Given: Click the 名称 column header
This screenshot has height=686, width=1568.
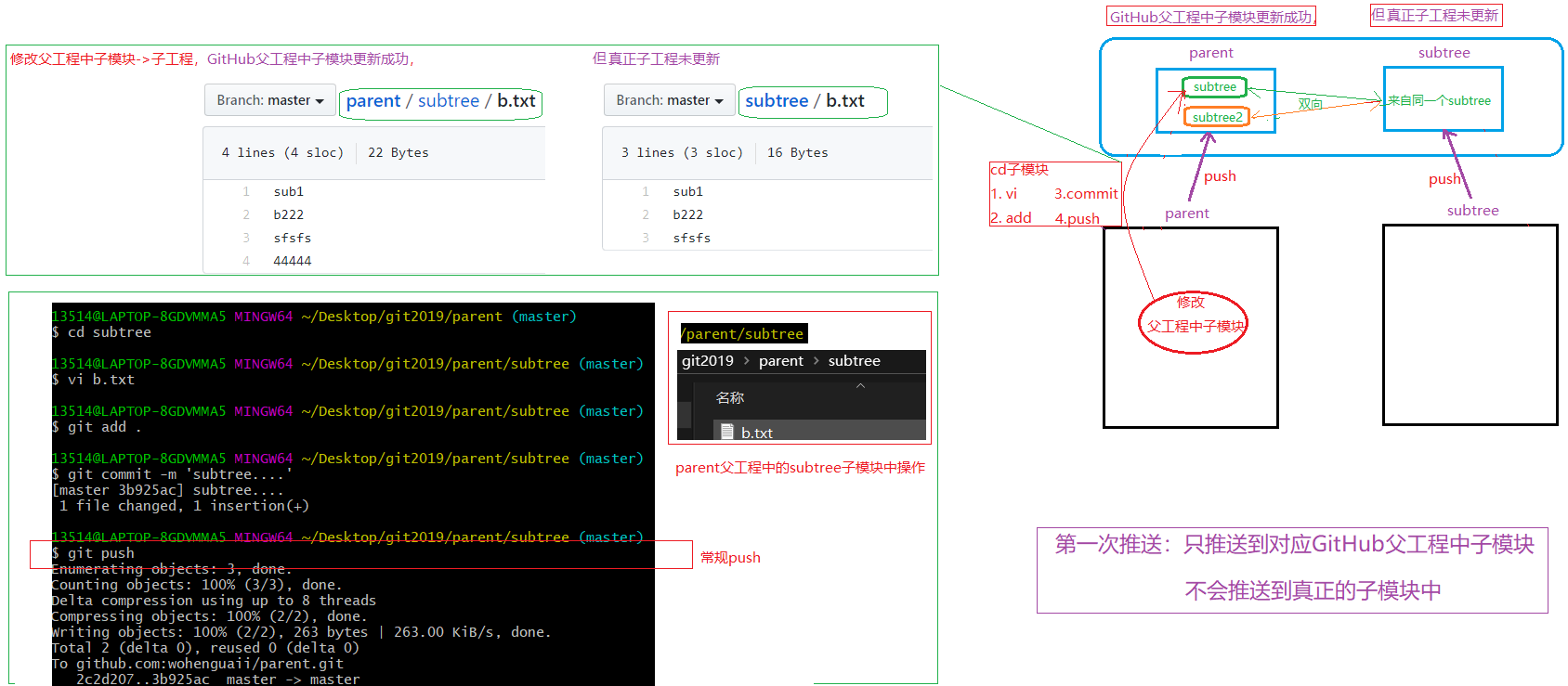Looking at the screenshot, I should tap(729, 397).
